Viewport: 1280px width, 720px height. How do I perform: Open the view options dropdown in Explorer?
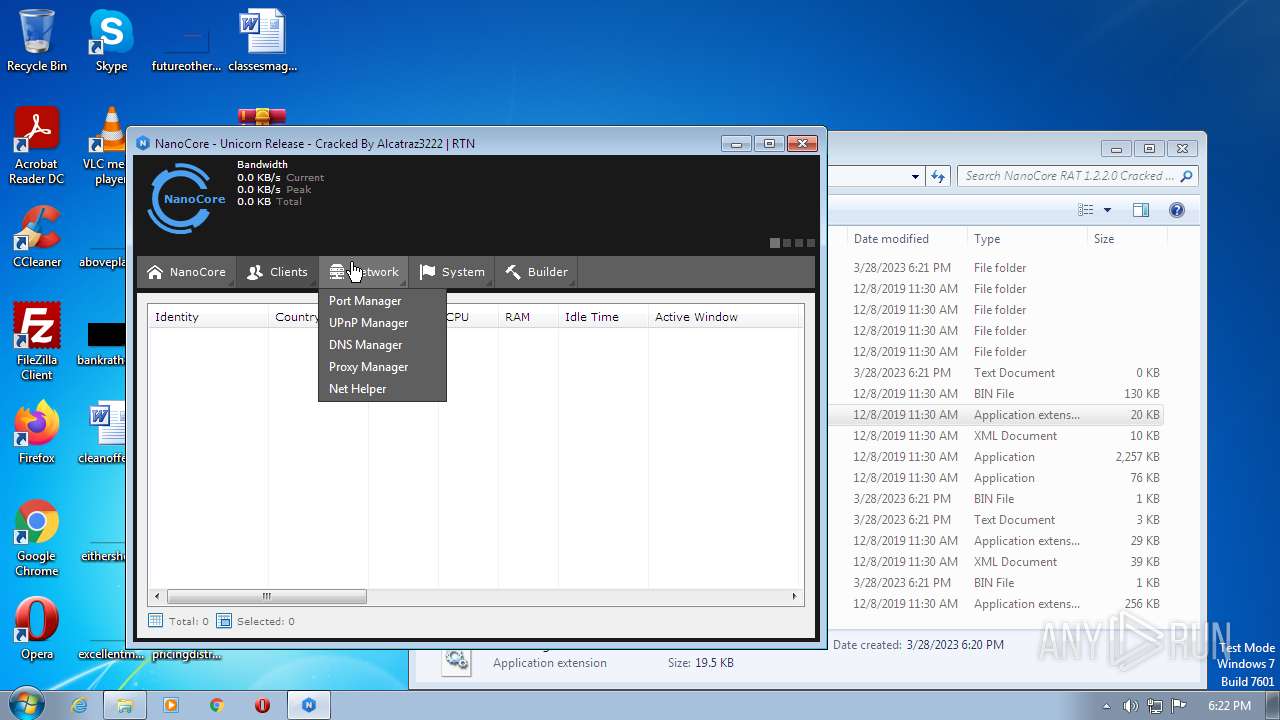click(x=1107, y=210)
